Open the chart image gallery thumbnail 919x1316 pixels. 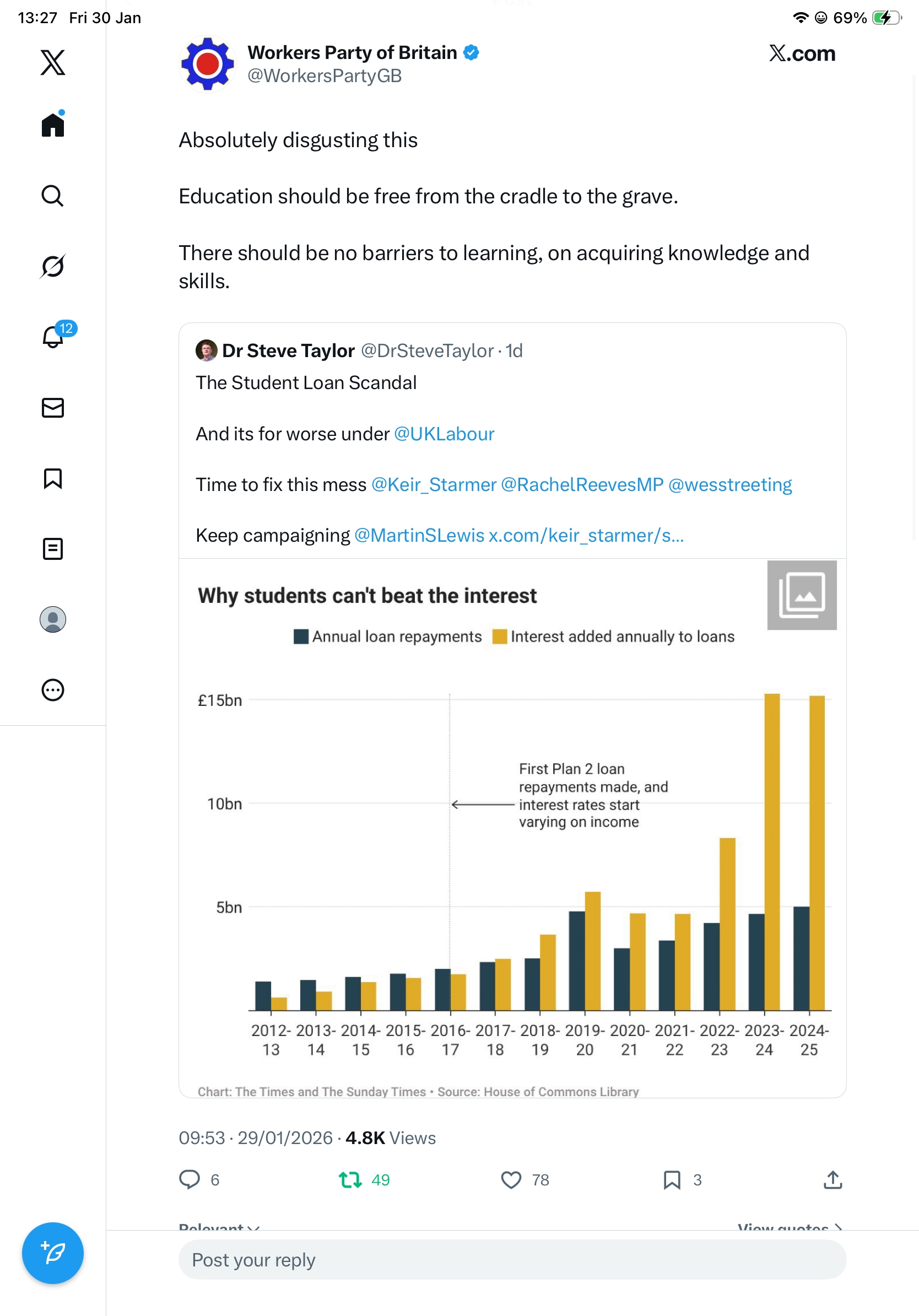click(802, 595)
